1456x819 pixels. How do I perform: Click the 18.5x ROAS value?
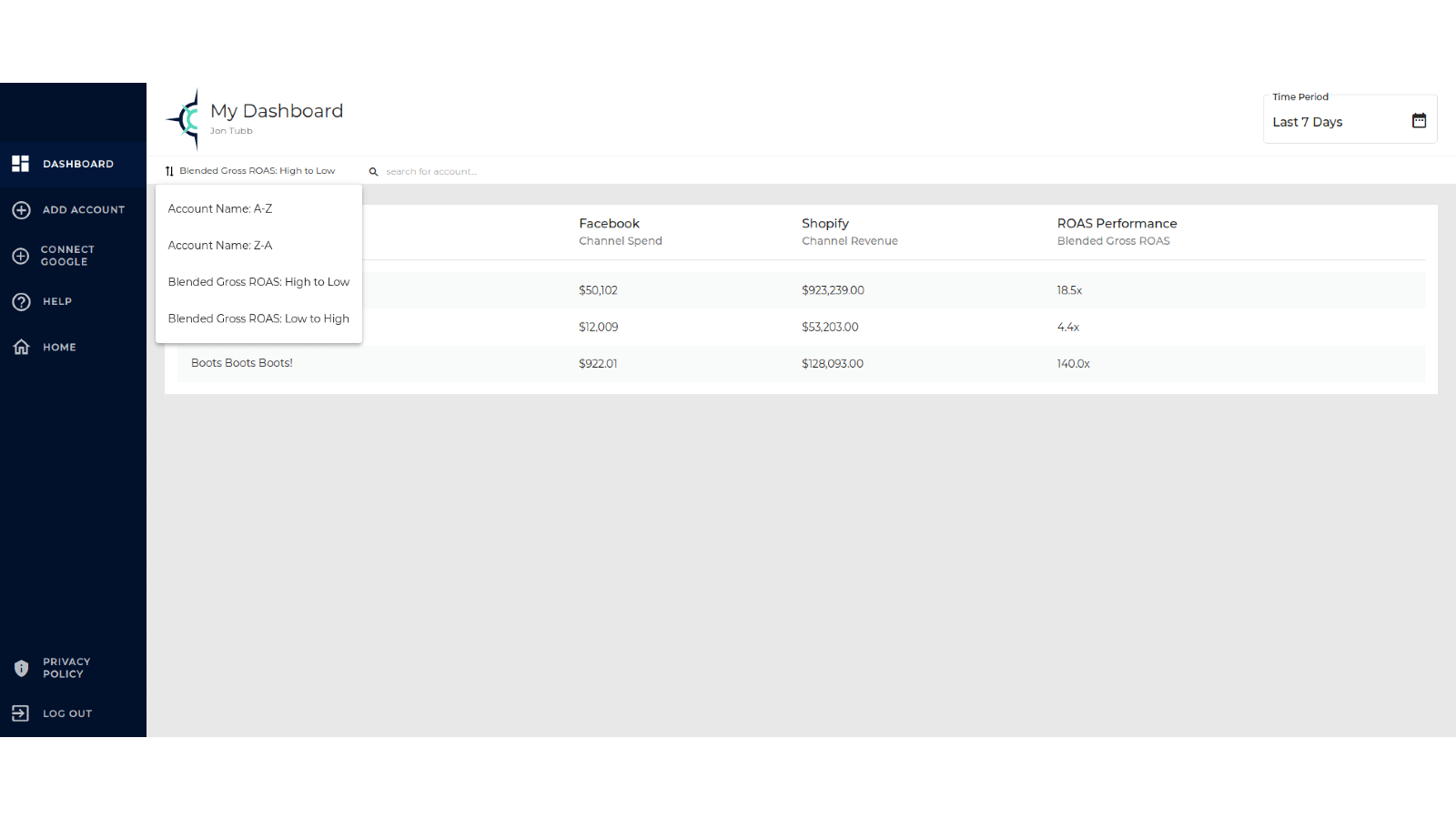coord(1069,290)
